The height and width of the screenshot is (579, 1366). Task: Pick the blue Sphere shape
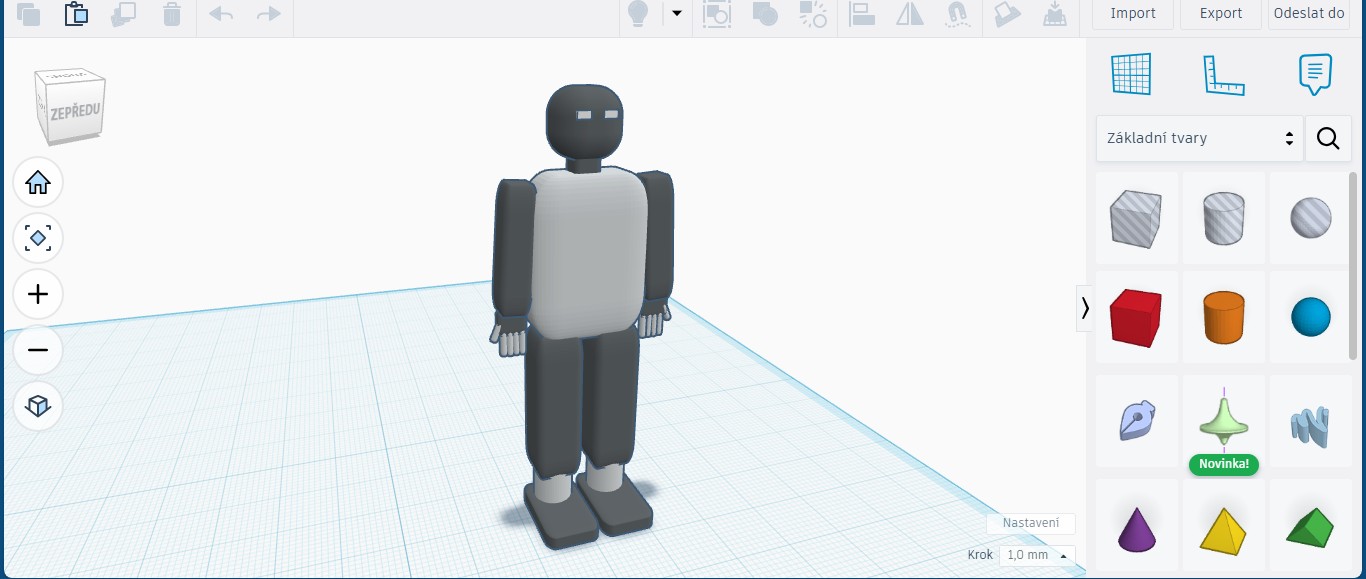point(1311,317)
